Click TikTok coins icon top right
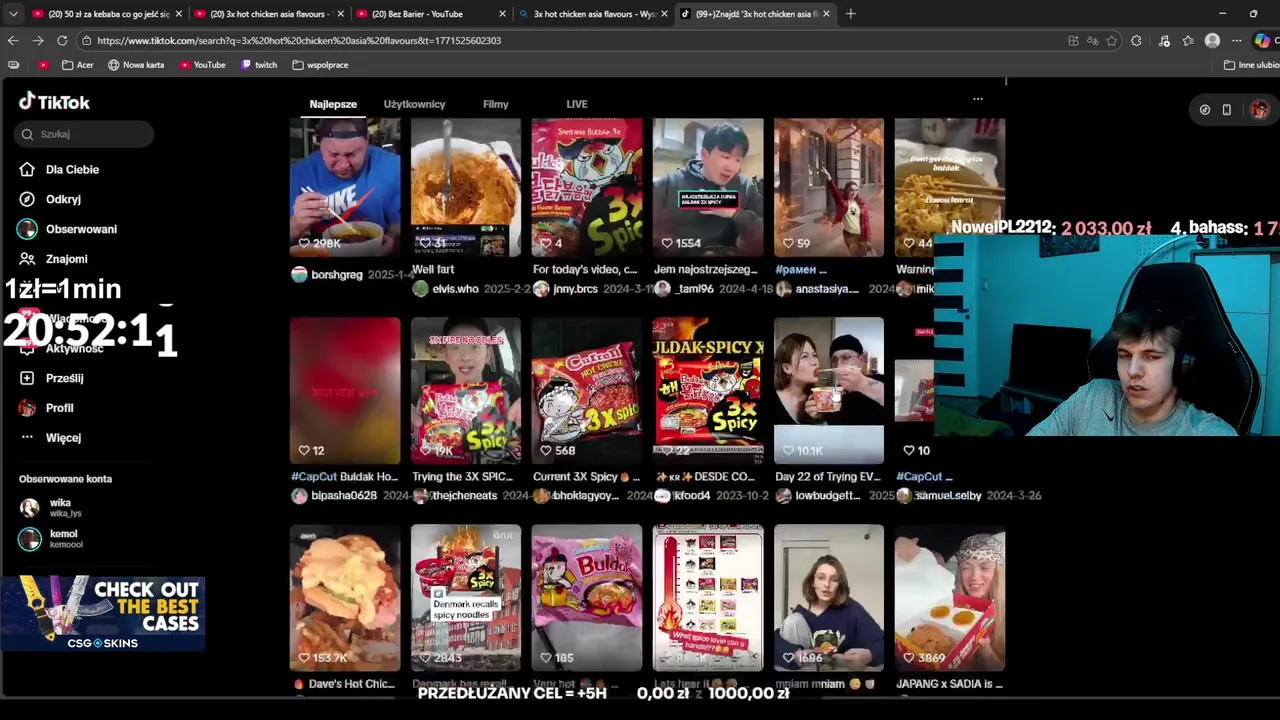The height and width of the screenshot is (720, 1280). coord(1205,110)
